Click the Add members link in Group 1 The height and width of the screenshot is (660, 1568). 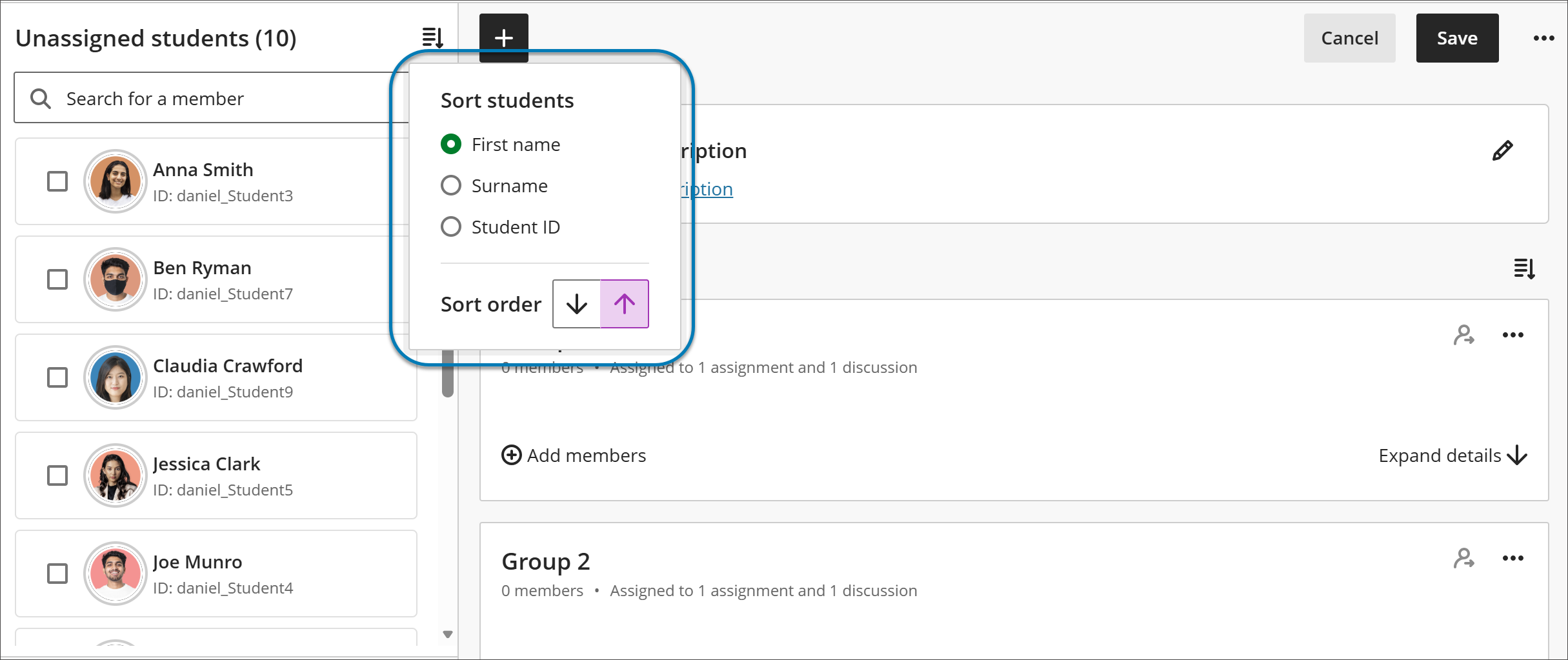point(586,455)
